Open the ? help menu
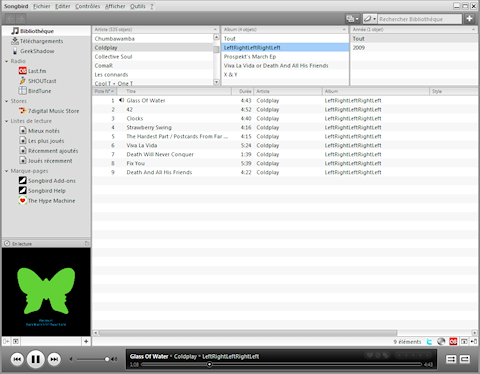Image resolution: width=480 pixels, height=374 pixels. point(152,6)
